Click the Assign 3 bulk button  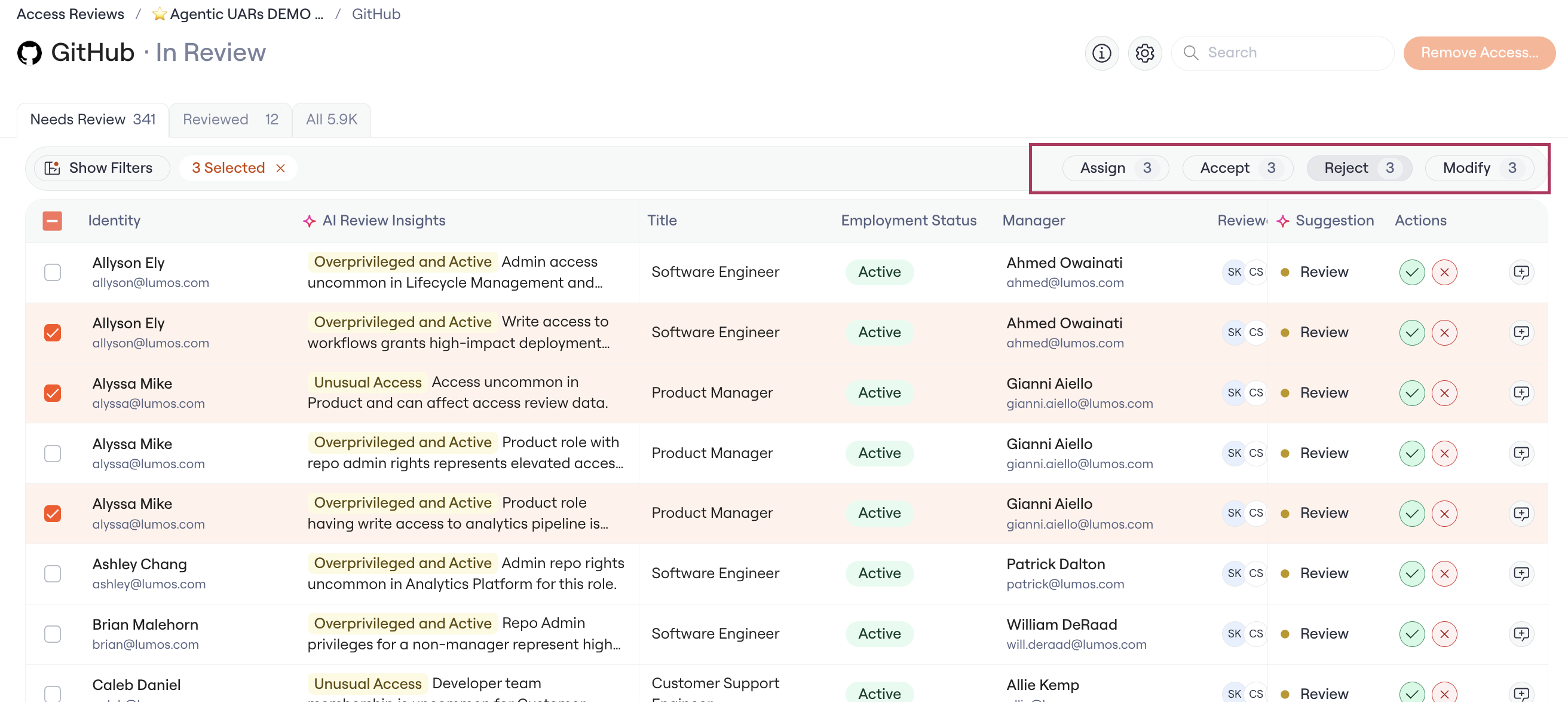click(1115, 168)
